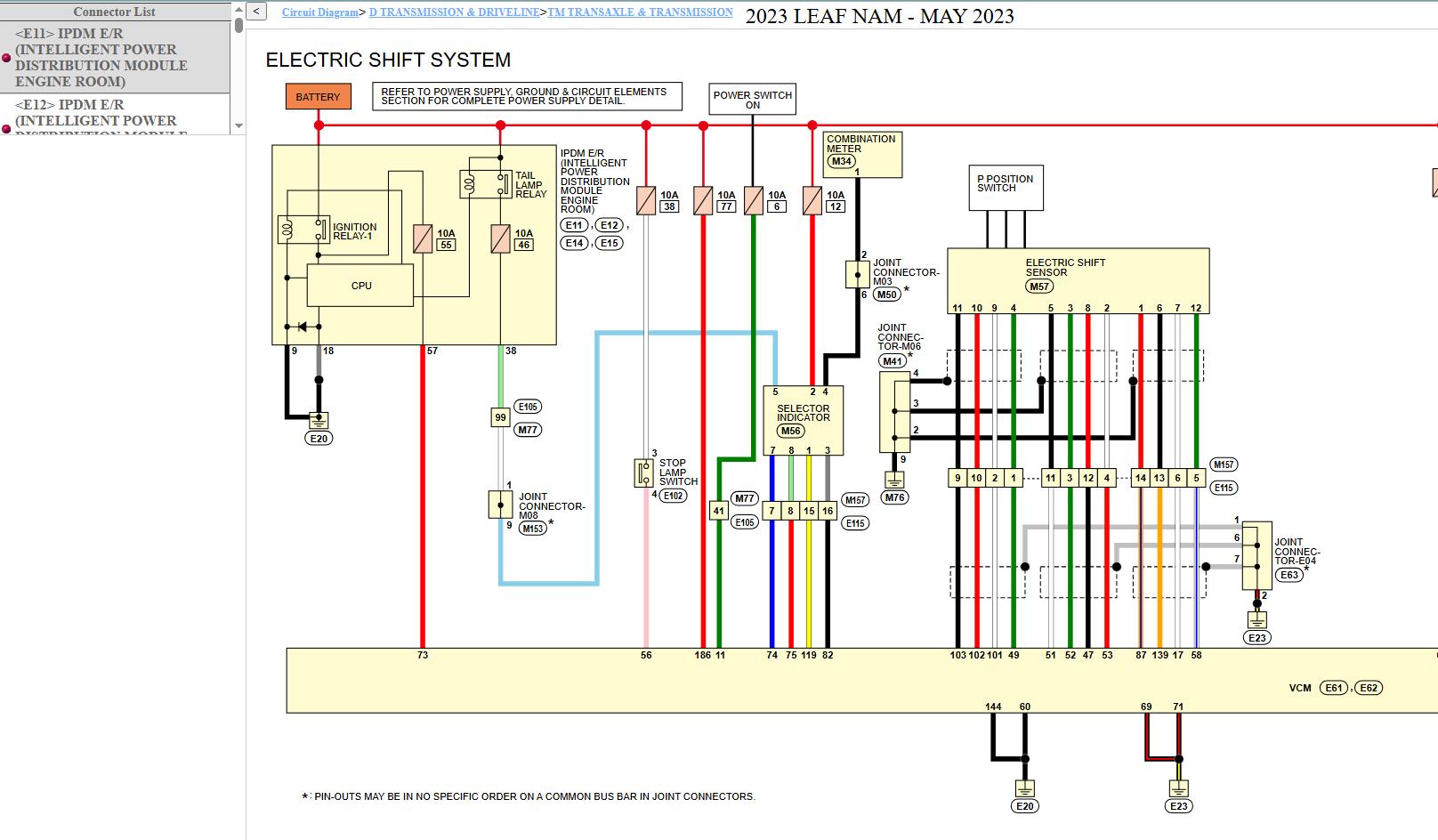1438x840 pixels.
Task: Click the ELECTRIC SHIFT SYSTEM title
Action: coord(388,60)
